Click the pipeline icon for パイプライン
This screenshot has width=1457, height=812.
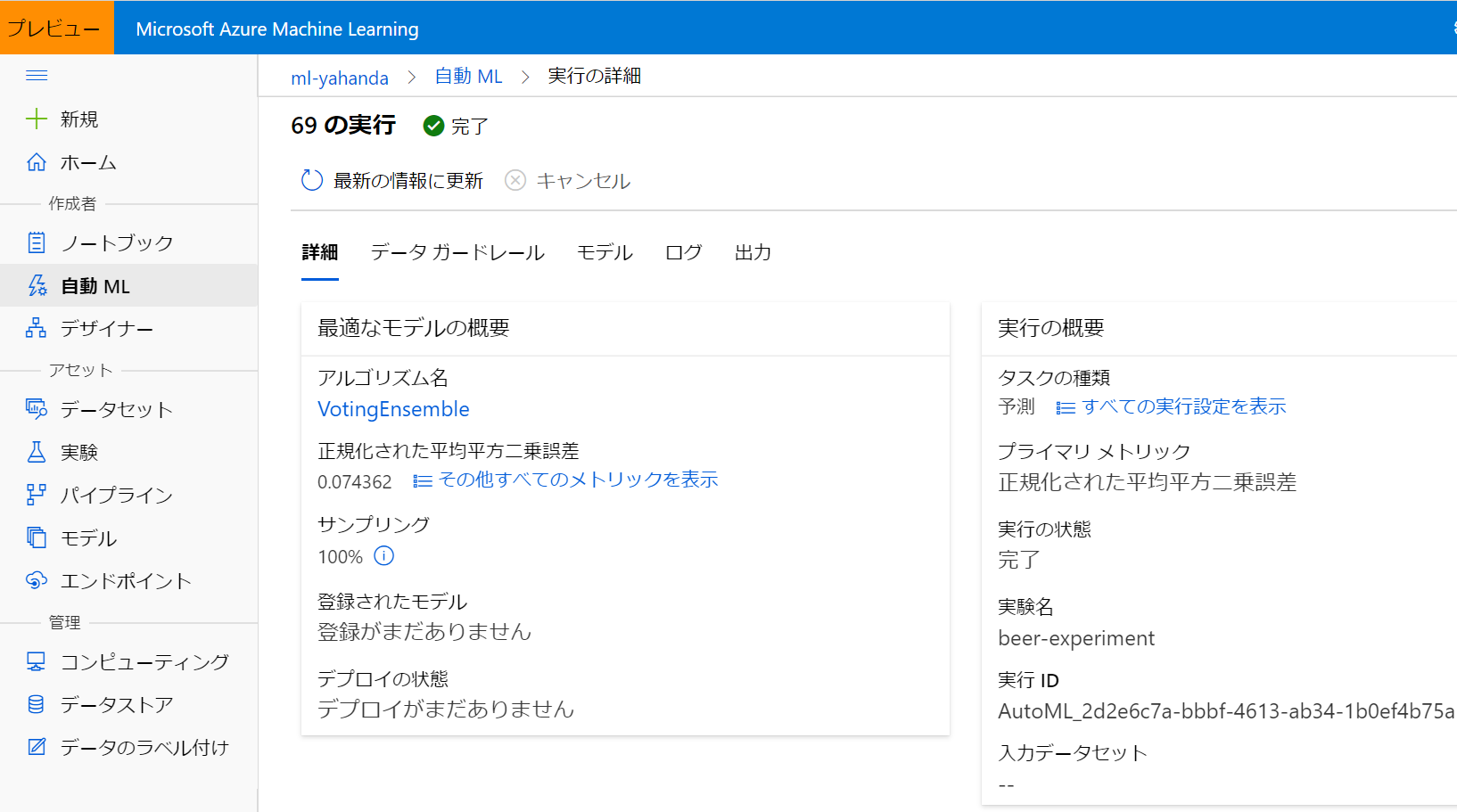[x=37, y=495]
